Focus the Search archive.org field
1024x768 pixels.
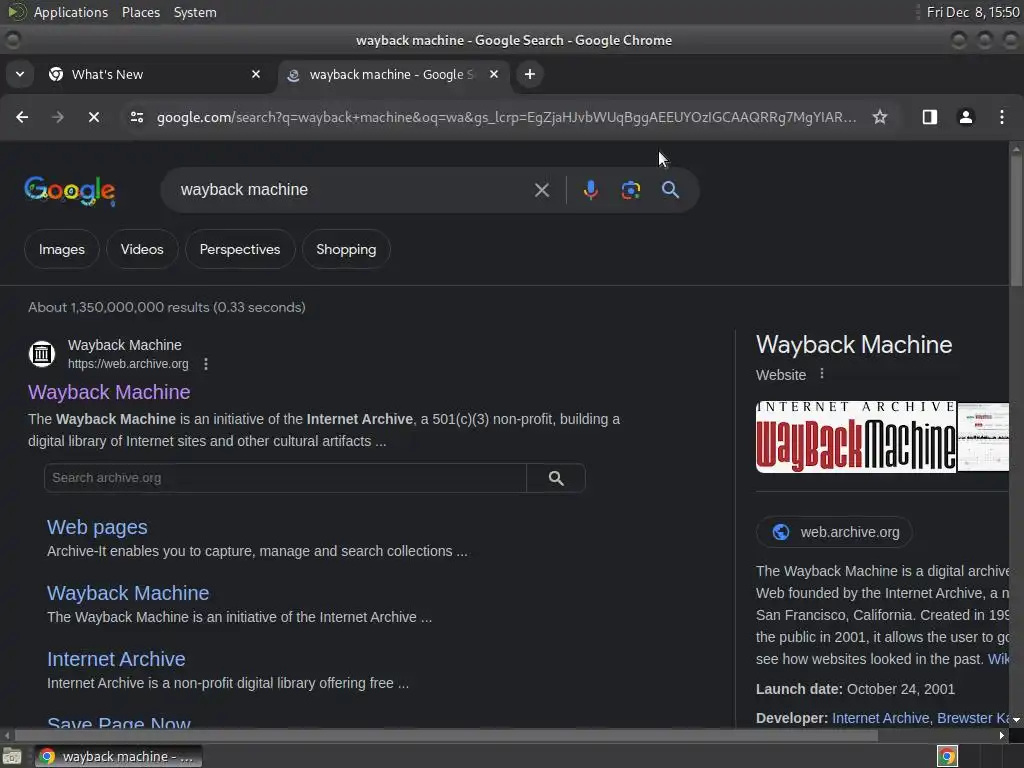285,478
